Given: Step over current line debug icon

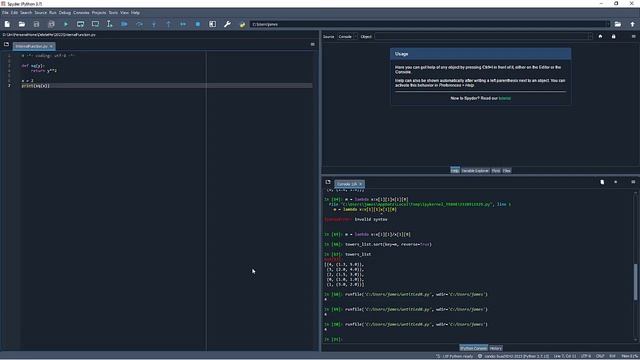Looking at the screenshot, I should (x=139, y=24).
